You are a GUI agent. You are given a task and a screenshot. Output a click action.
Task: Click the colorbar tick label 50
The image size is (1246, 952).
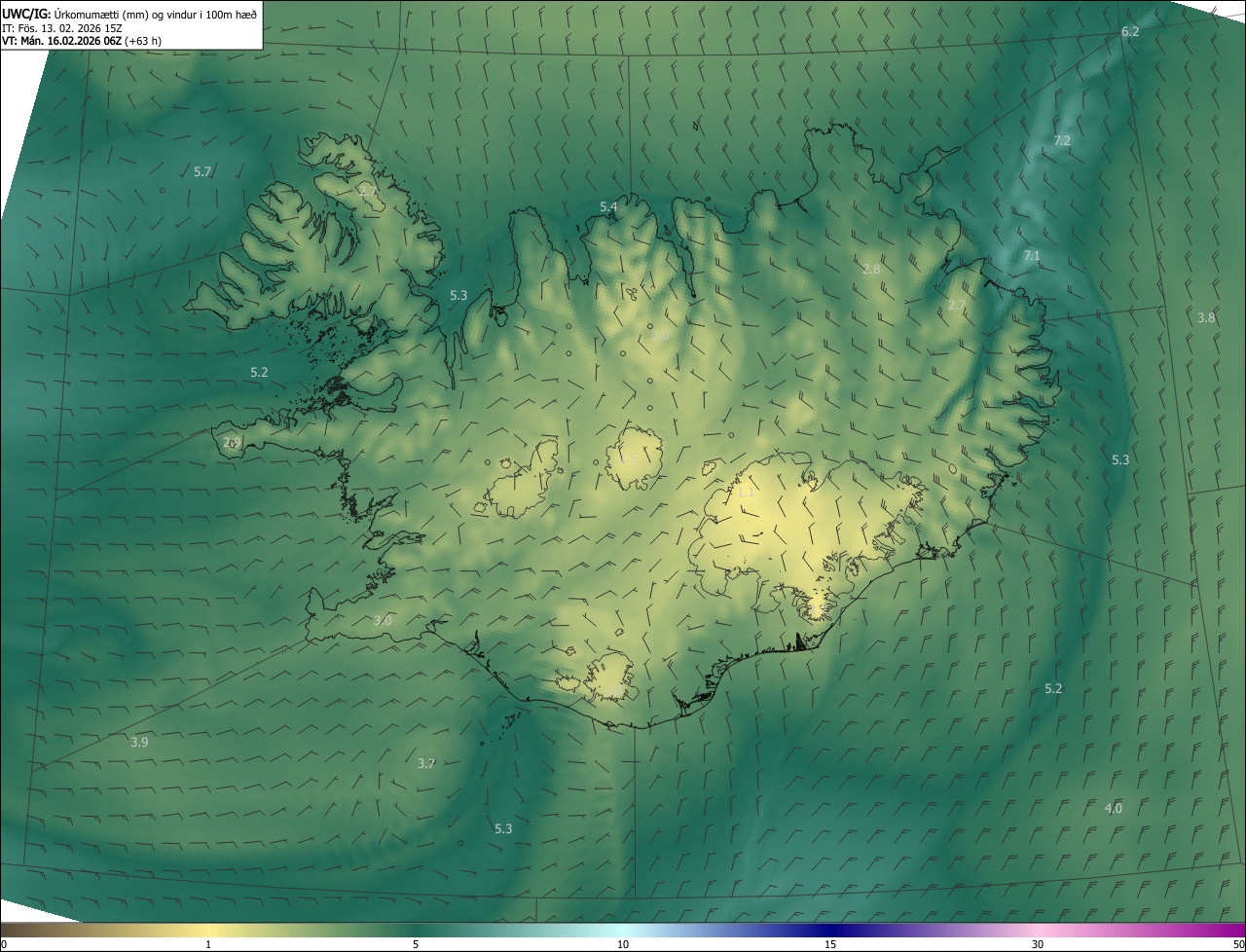[1238, 945]
